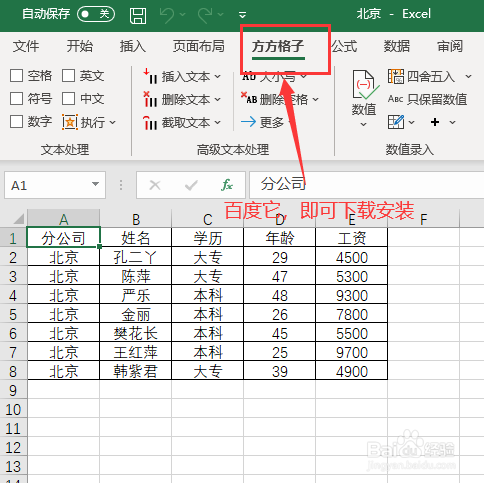This screenshot has width=484, height=483.
Task: Click the Name Box showing A1
Action: (x=55, y=185)
